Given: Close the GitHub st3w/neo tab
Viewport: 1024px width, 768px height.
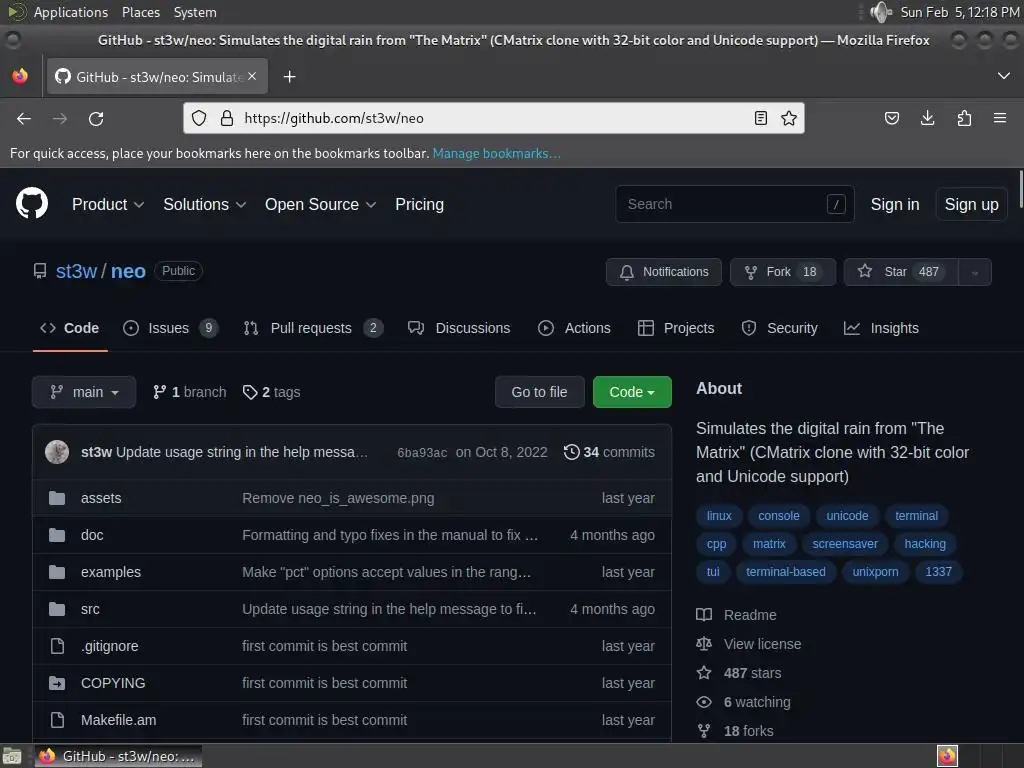Looking at the screenshot, I should click(x=252, y=76).
